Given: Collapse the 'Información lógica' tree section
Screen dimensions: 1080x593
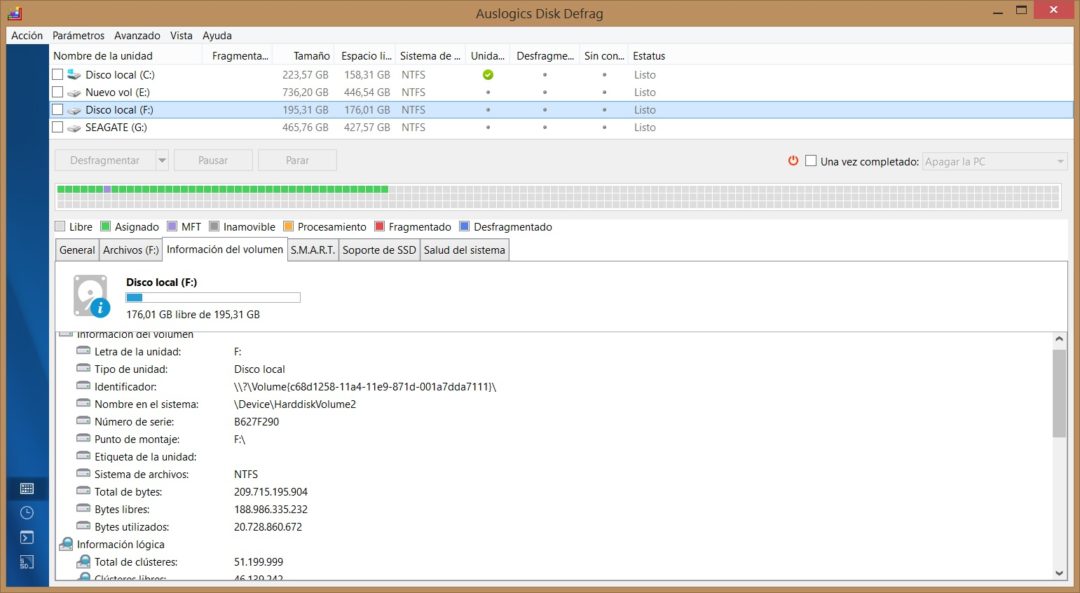Looking at the screenshot, I should (66, 545).
